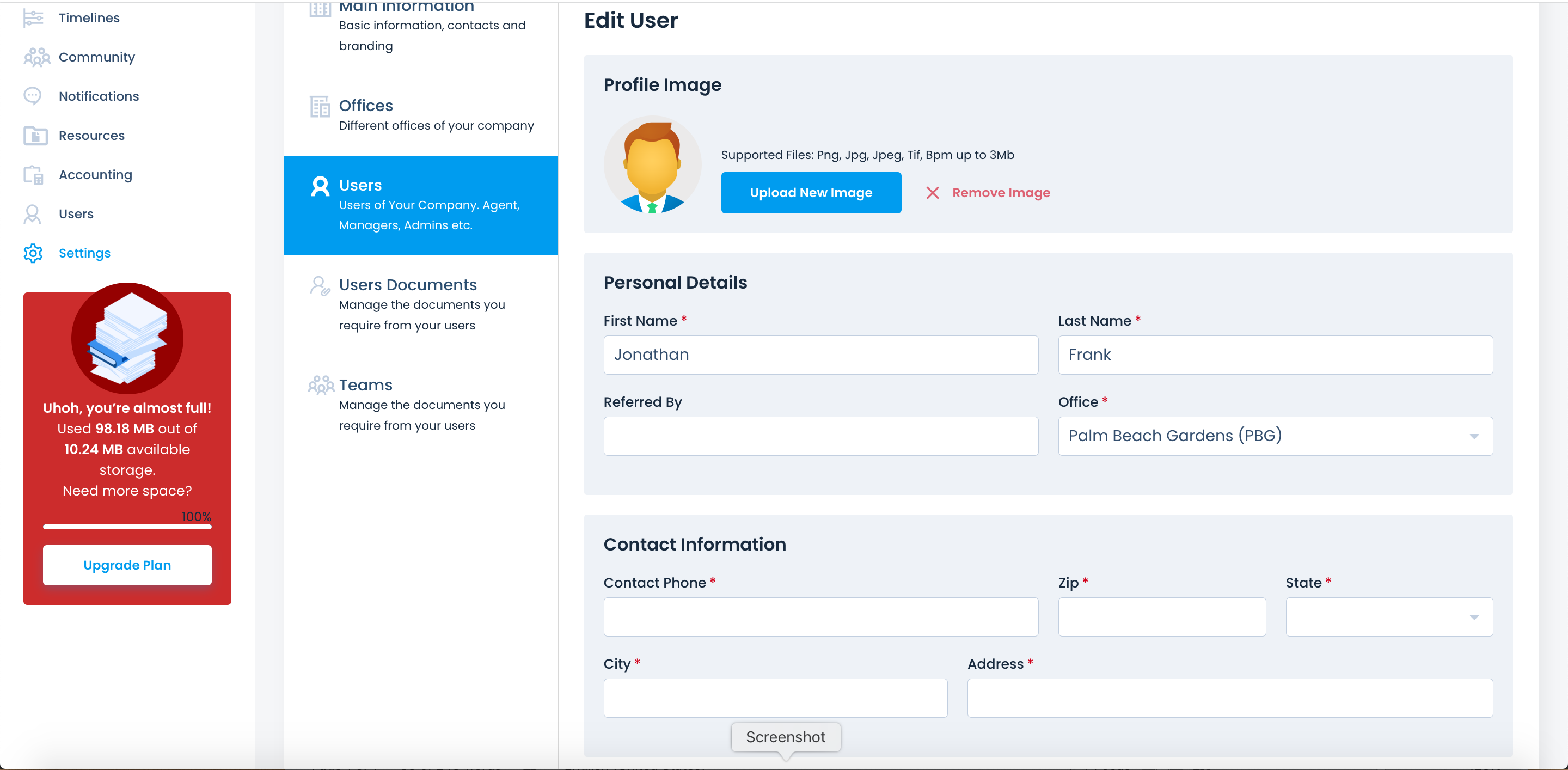Click the Address input field
The height and width of the screenshot is (770, 1568).
point(1229,698)
